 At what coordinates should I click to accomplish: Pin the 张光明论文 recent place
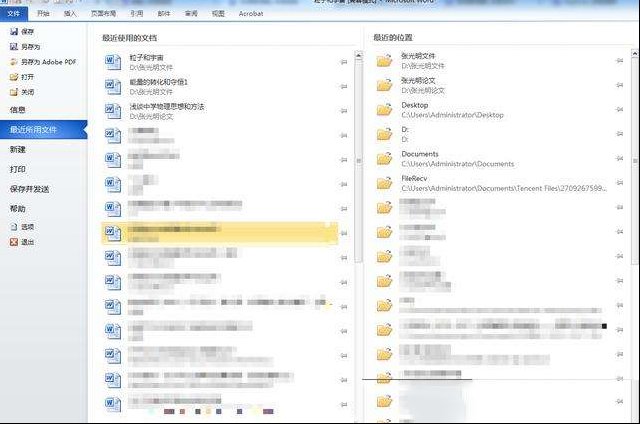pos(620,85)
